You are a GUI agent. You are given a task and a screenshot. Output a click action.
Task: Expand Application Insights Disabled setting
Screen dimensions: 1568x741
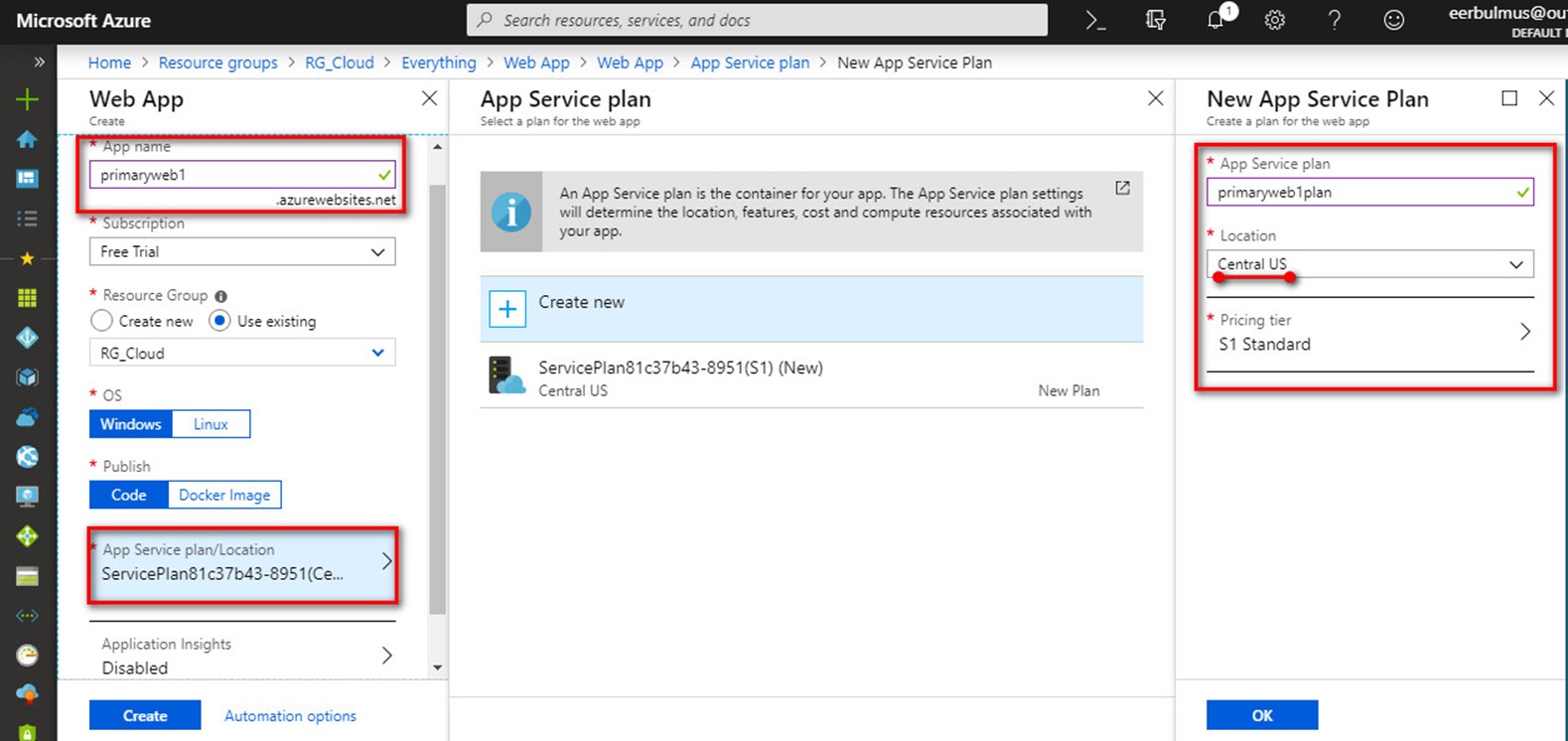pos(243,656)
